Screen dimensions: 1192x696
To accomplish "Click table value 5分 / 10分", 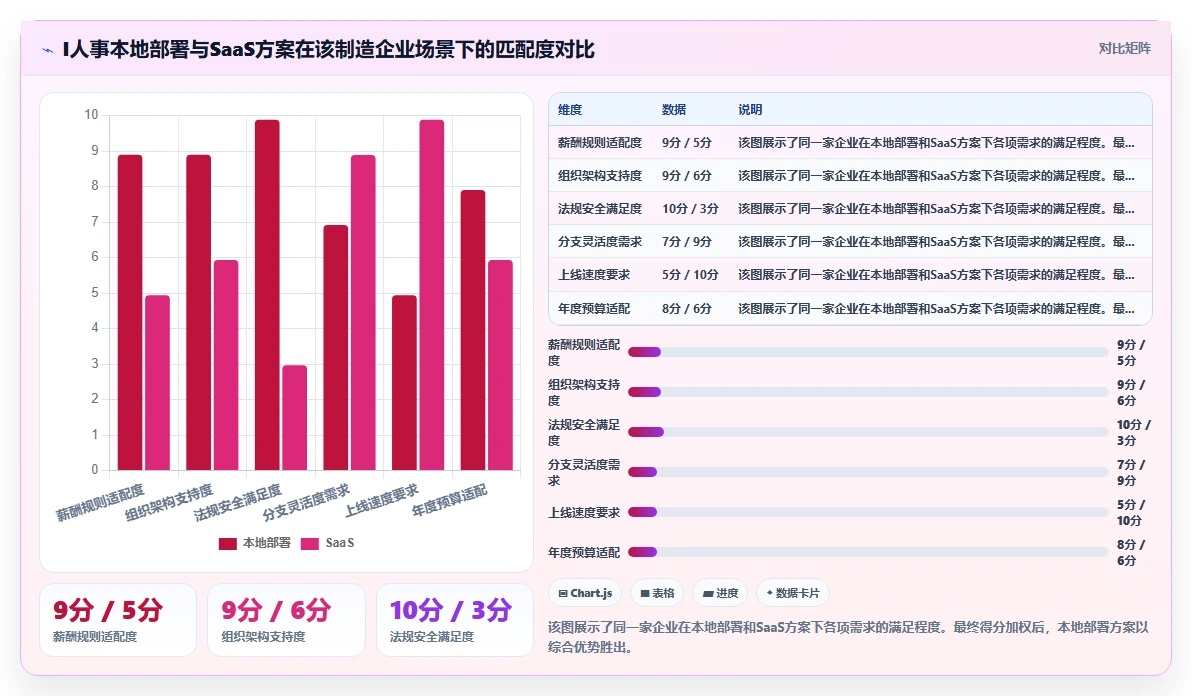I will tap(690, 275).
